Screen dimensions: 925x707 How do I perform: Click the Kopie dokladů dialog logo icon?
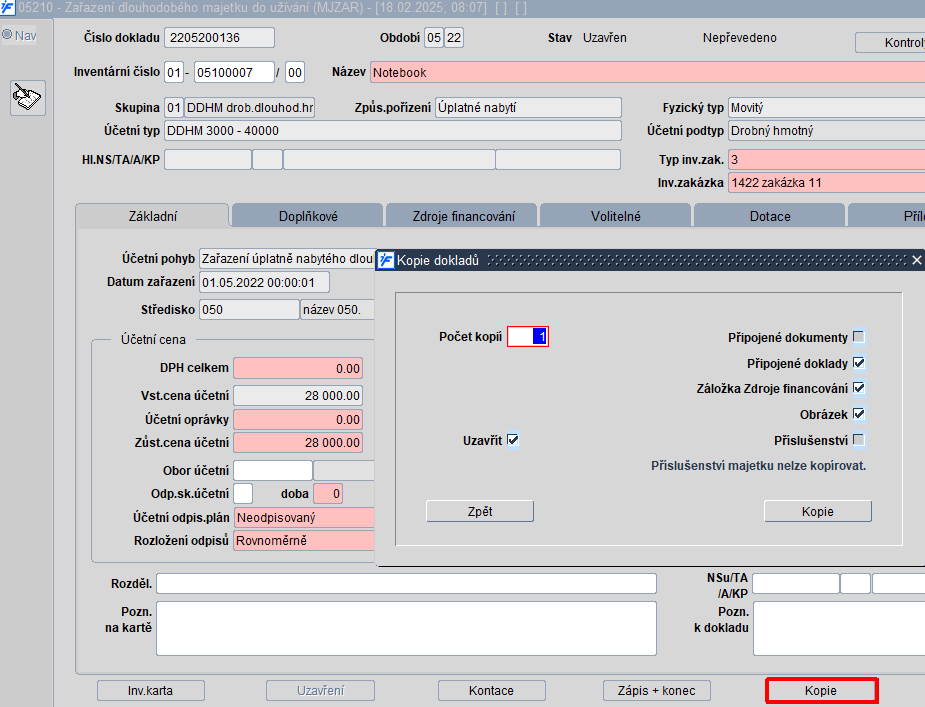click(386, 260)
